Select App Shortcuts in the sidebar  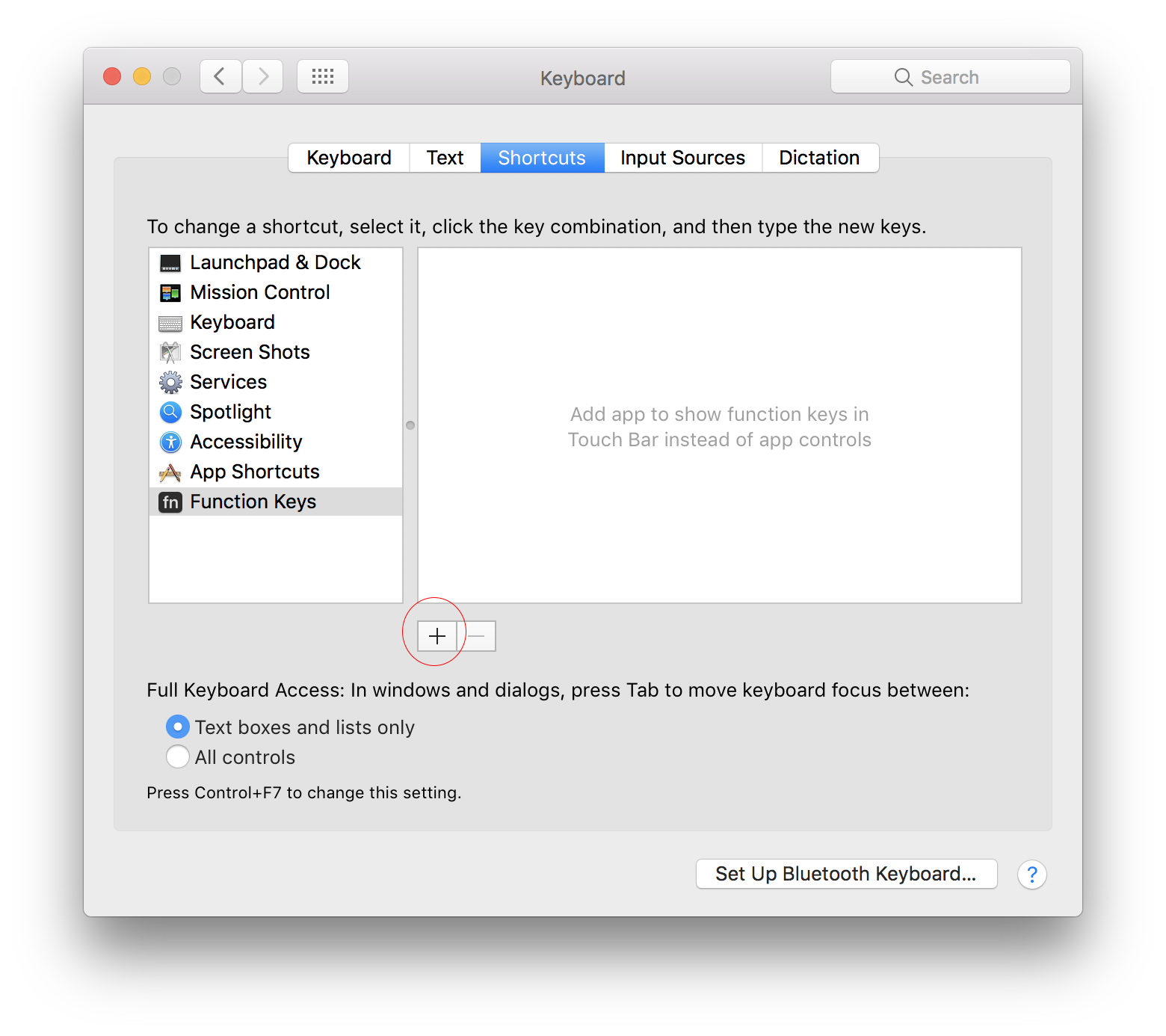[x=255, y=472]
